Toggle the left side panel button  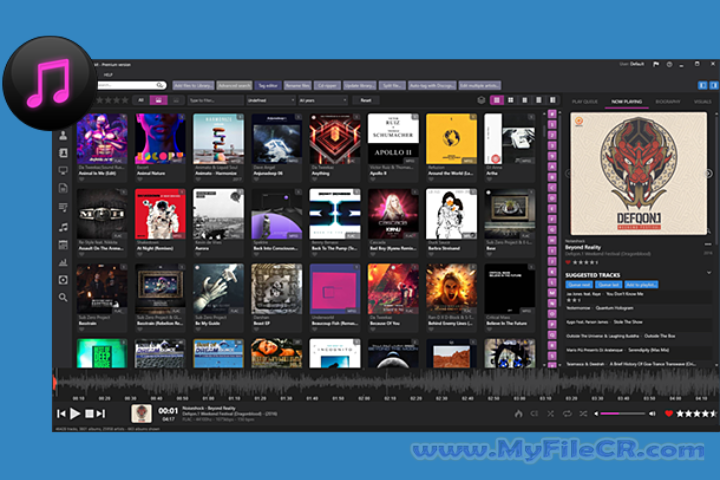pyautogui.click(x=703, y=85)
